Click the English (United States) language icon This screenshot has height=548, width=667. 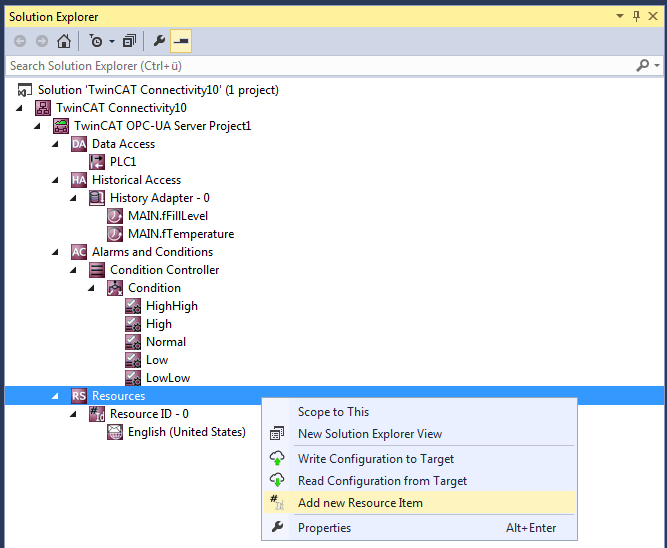pos(115,432)
